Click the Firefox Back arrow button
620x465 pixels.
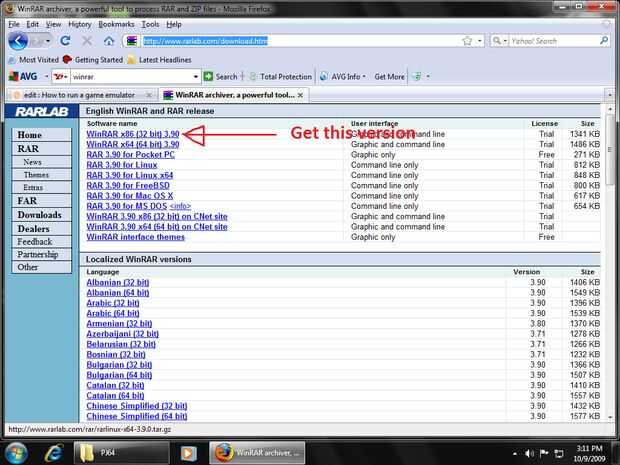[x=18, y=41]
